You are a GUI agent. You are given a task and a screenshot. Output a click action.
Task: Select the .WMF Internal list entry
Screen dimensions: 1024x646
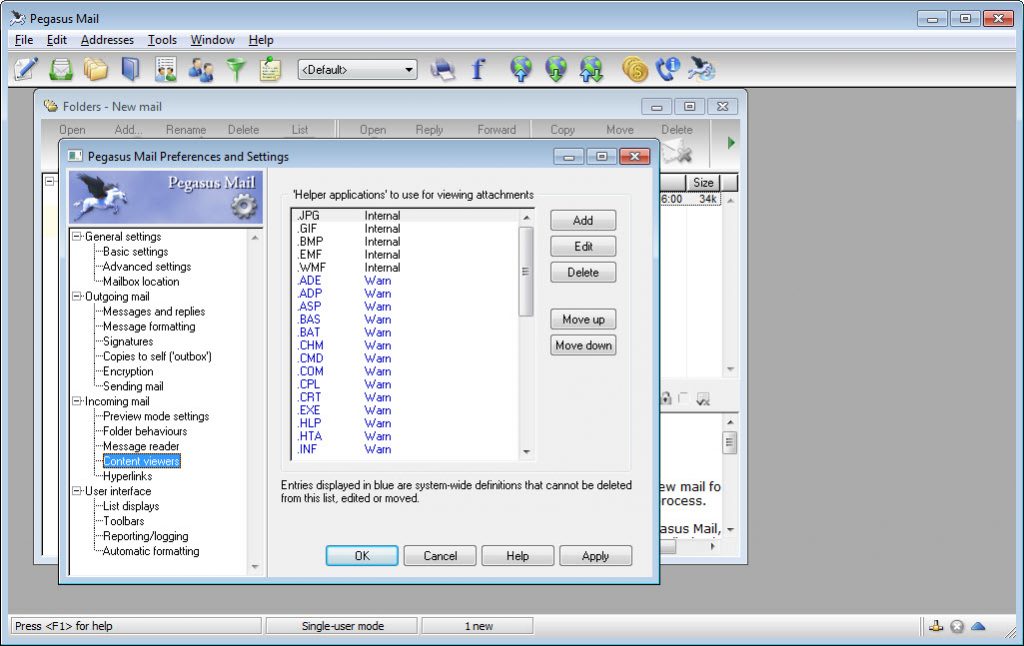click(405, 267)
